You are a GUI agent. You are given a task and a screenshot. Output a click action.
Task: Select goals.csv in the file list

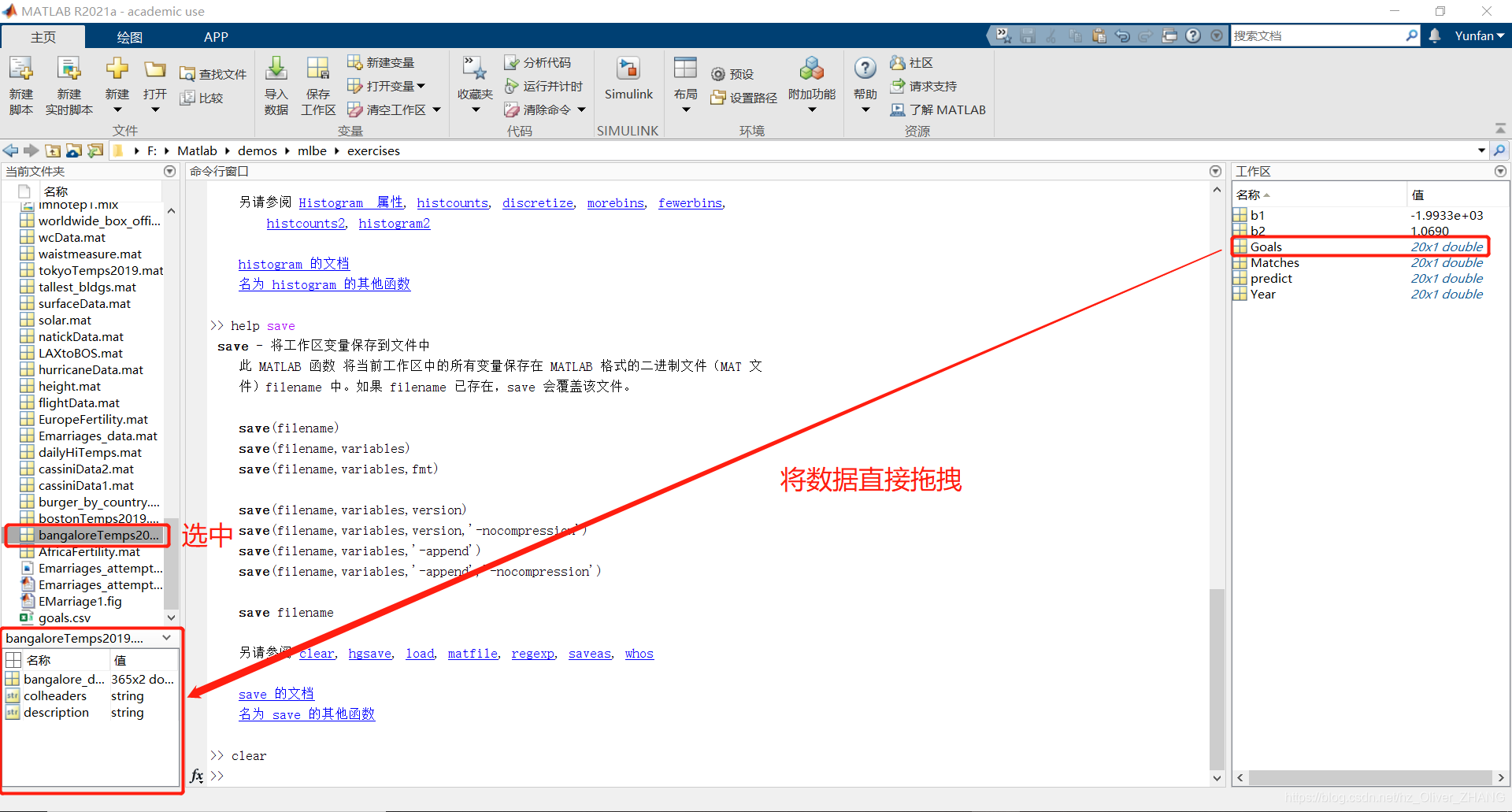click(x=65, y=617)
